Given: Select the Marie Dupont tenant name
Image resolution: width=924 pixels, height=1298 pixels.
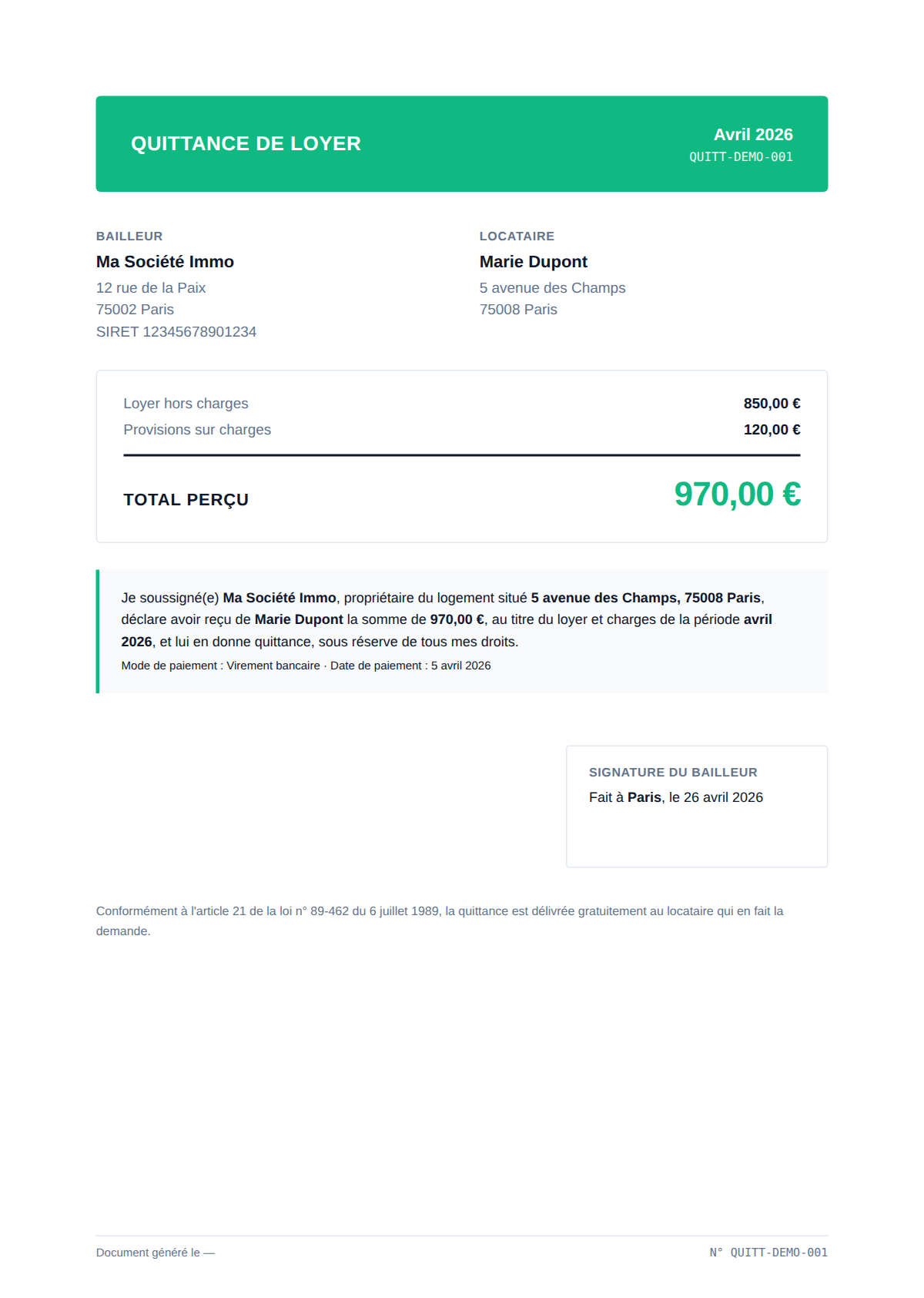Looking at the screenshot, I should pos(534,262).
